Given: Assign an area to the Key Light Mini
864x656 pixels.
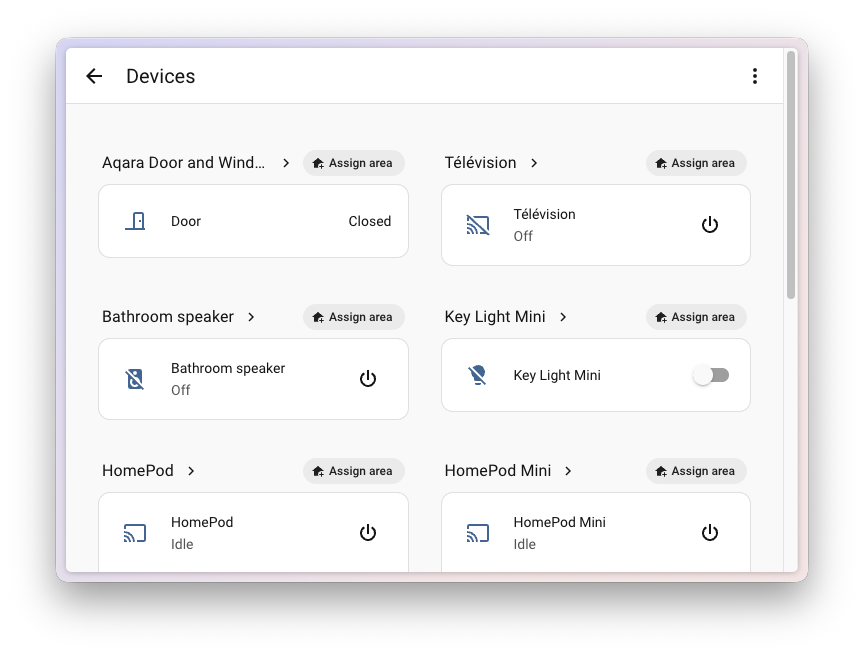Looking at the screenshot, I should point(696,316).
